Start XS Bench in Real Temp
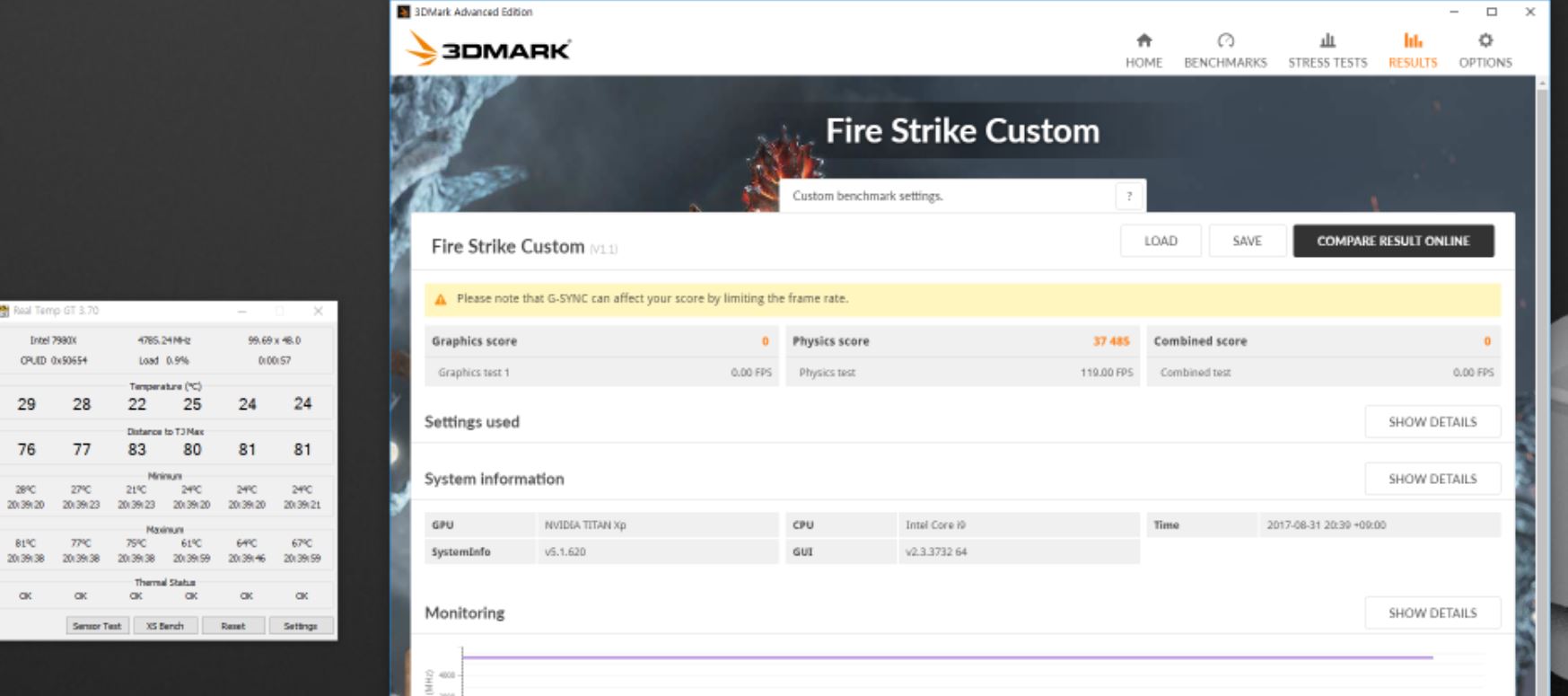The image size is (1568, 696). click(165, 626)
